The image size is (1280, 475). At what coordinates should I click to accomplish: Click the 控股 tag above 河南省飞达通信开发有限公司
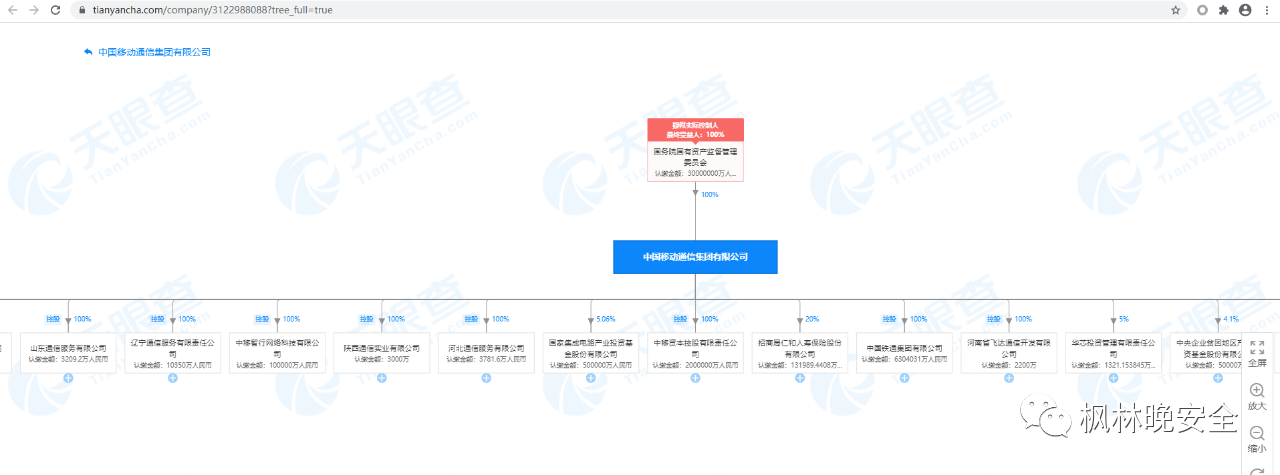pyautogui.click(x=994, y=319)
